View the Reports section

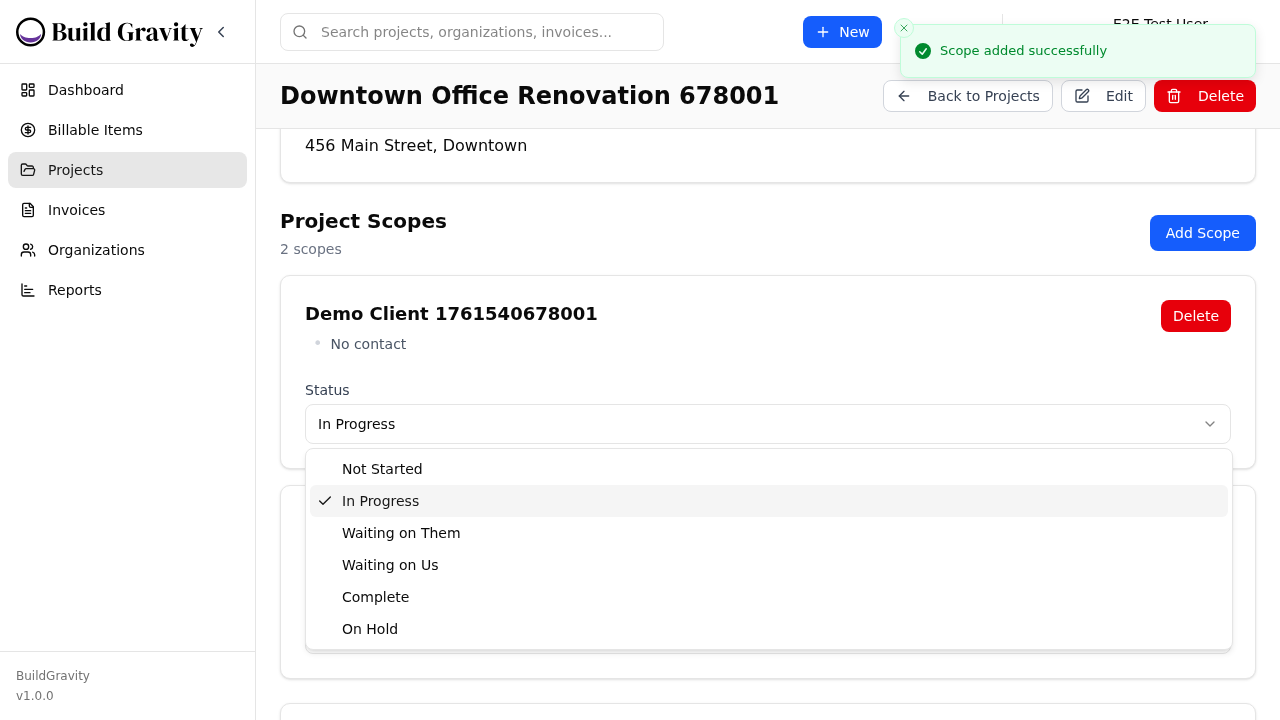pos(74,290)
